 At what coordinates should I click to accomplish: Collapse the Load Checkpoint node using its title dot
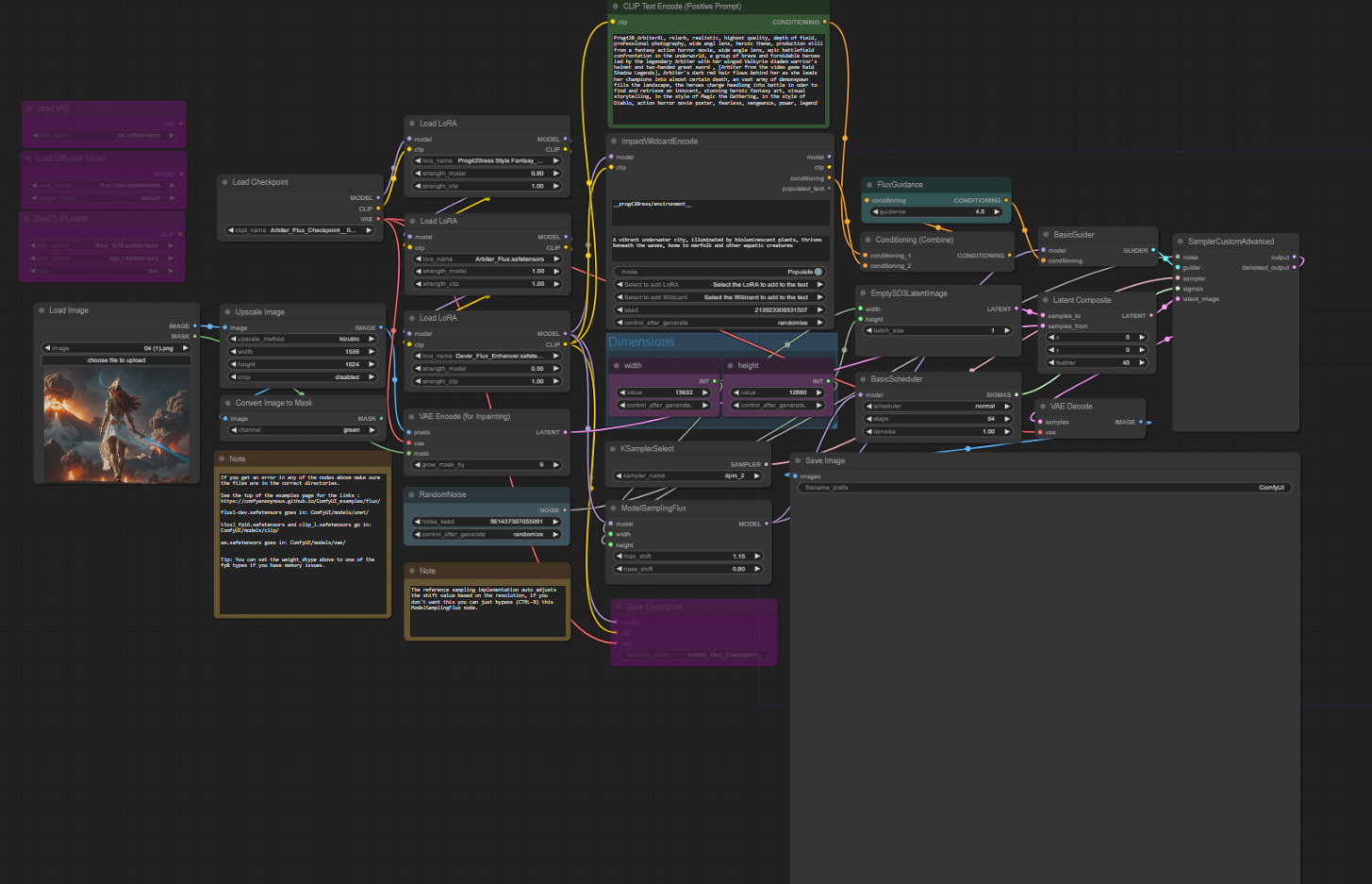(x=225, y=182)
